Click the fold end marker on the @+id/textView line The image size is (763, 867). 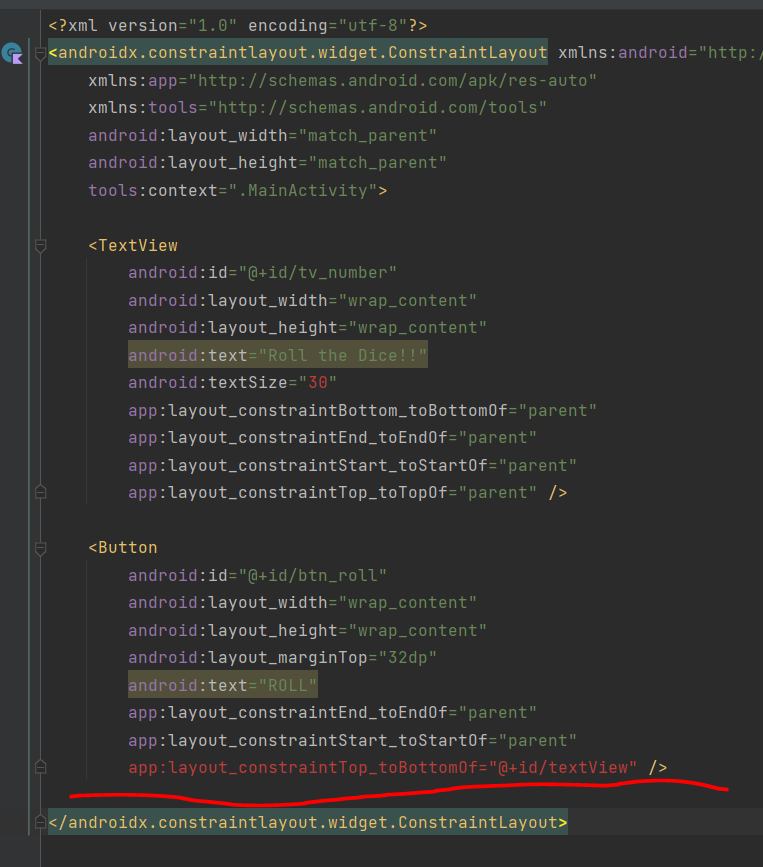click(40, 767)
